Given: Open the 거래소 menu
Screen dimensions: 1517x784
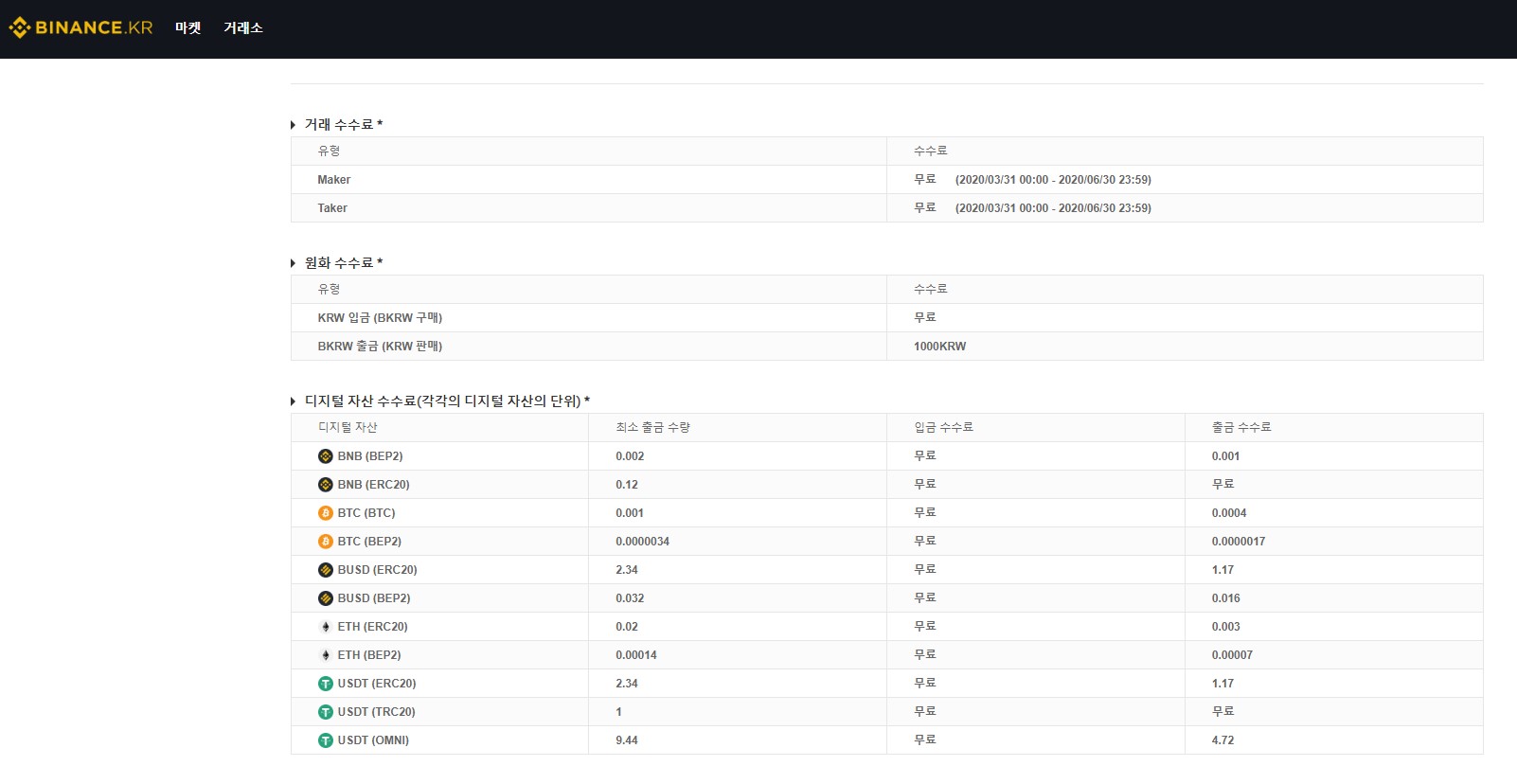Looking at the screenshot, I should 243,28.
